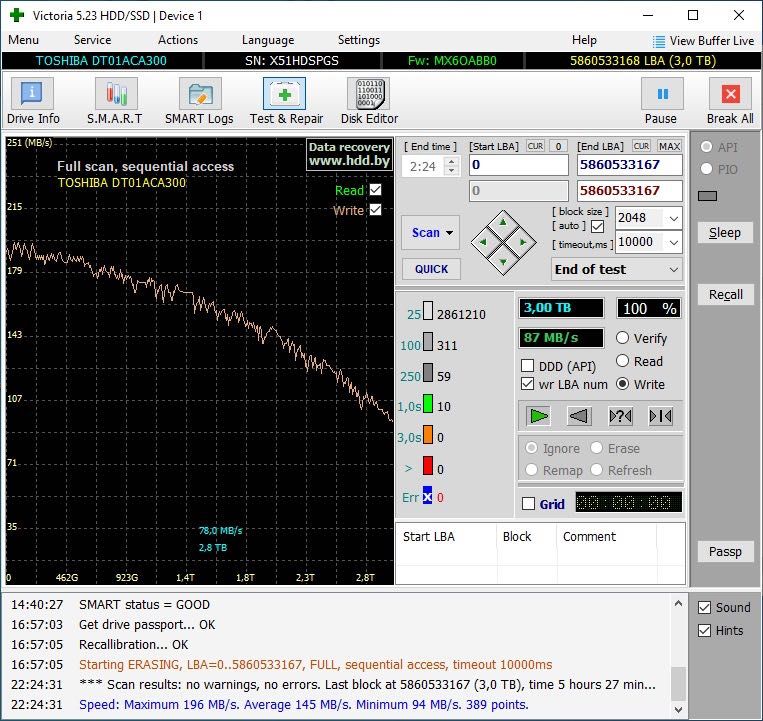Image resolution: width=763 pixels, height=721 pixels.
Task: Expand the timeout 10000 dropdown
Action: click(x=673, y=242)
